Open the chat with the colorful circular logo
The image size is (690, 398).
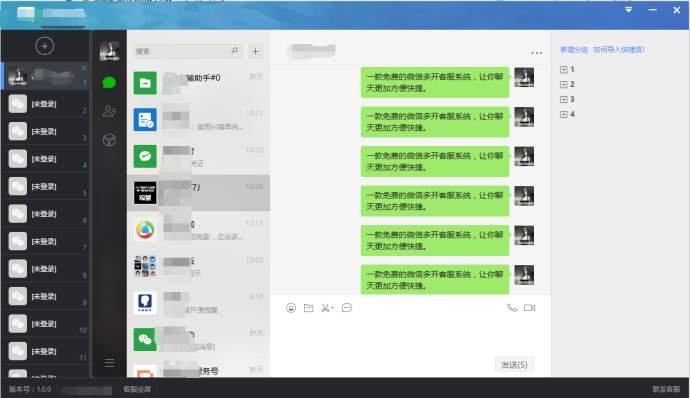point(198,230)
